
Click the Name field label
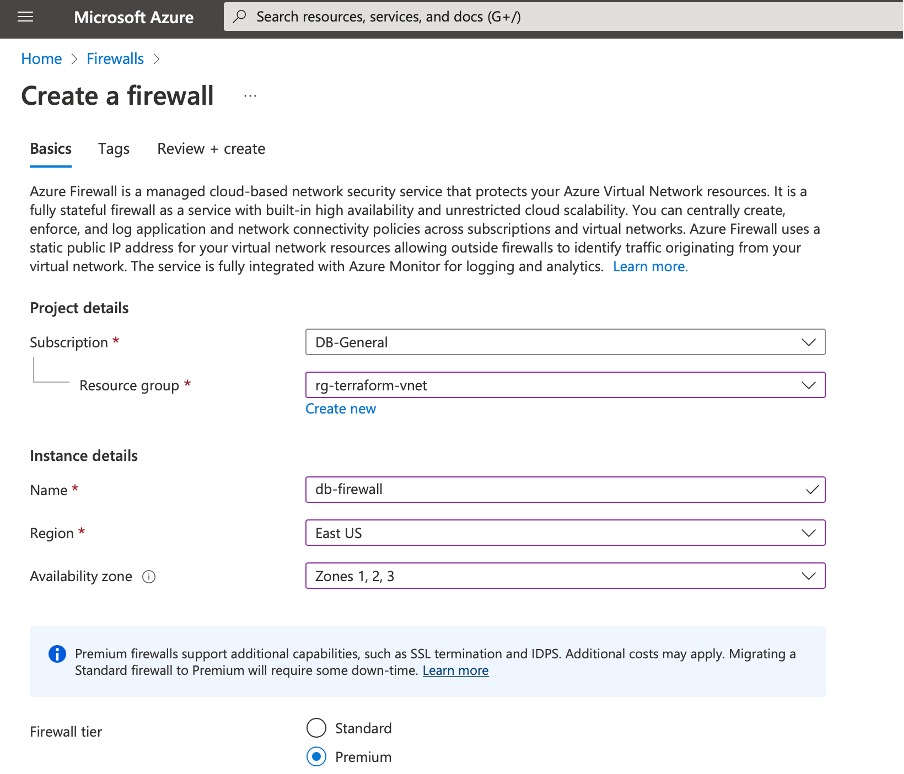(48, 490)
